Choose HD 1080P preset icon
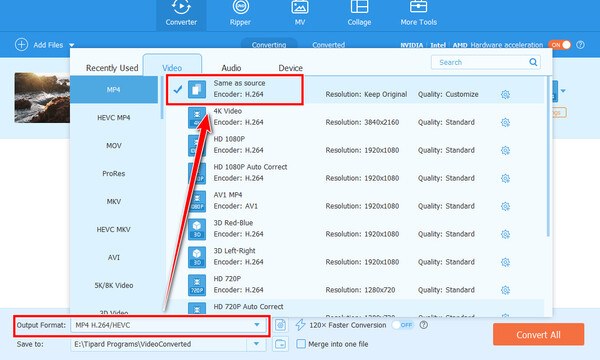 (197, 145)
